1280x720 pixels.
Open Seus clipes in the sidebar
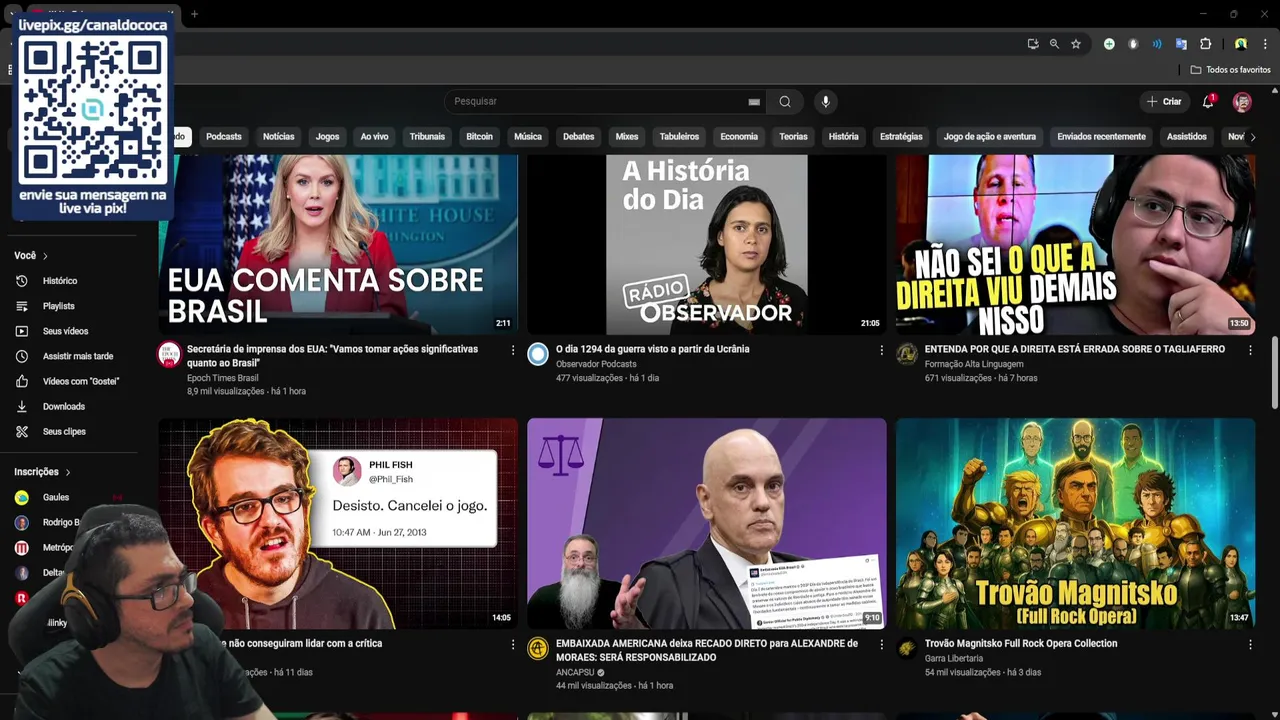point(64,431)
